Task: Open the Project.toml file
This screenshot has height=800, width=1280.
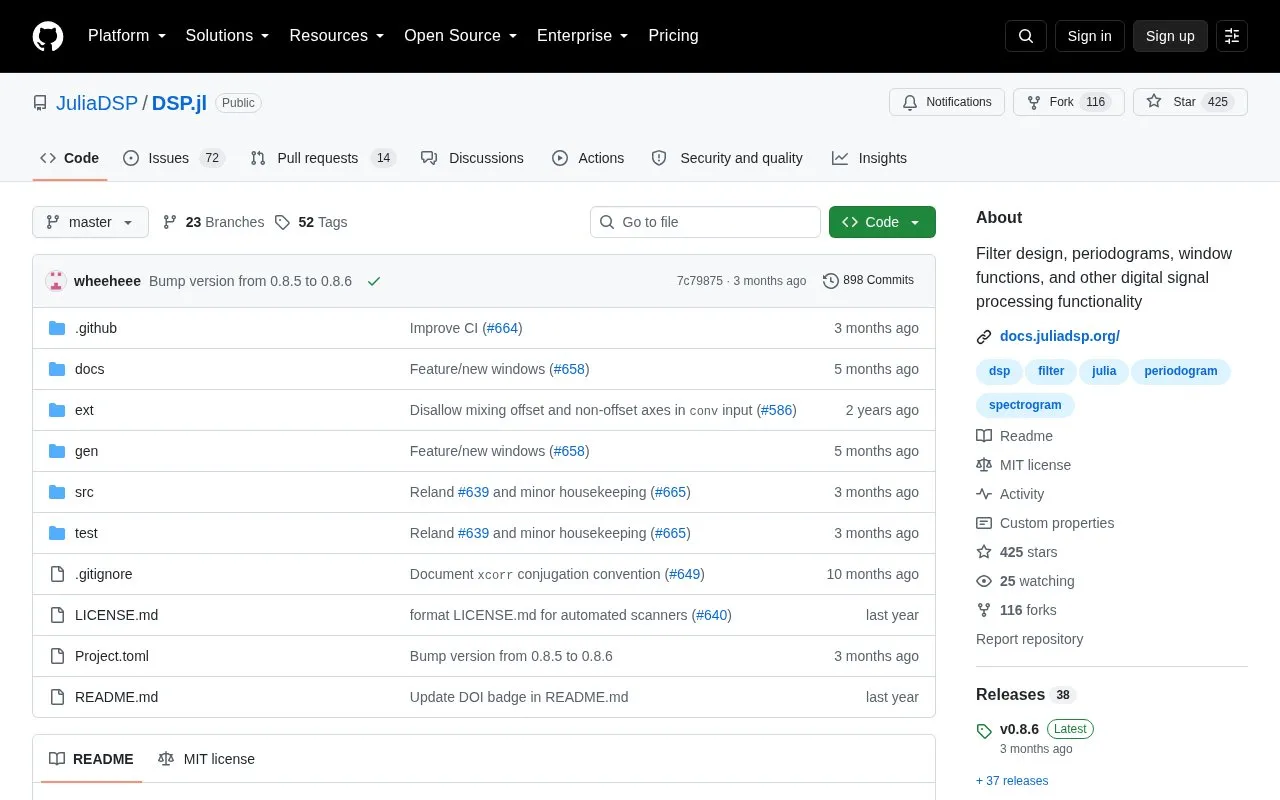Action: (x=112, y=656)
